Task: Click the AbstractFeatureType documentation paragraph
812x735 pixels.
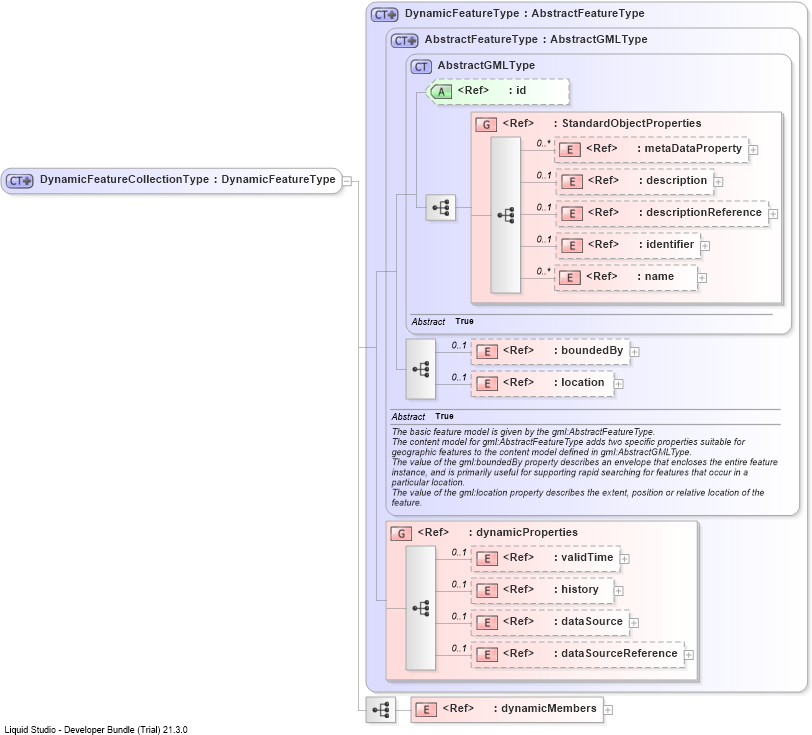Action: pyautogui.click(x=584, y=467)
